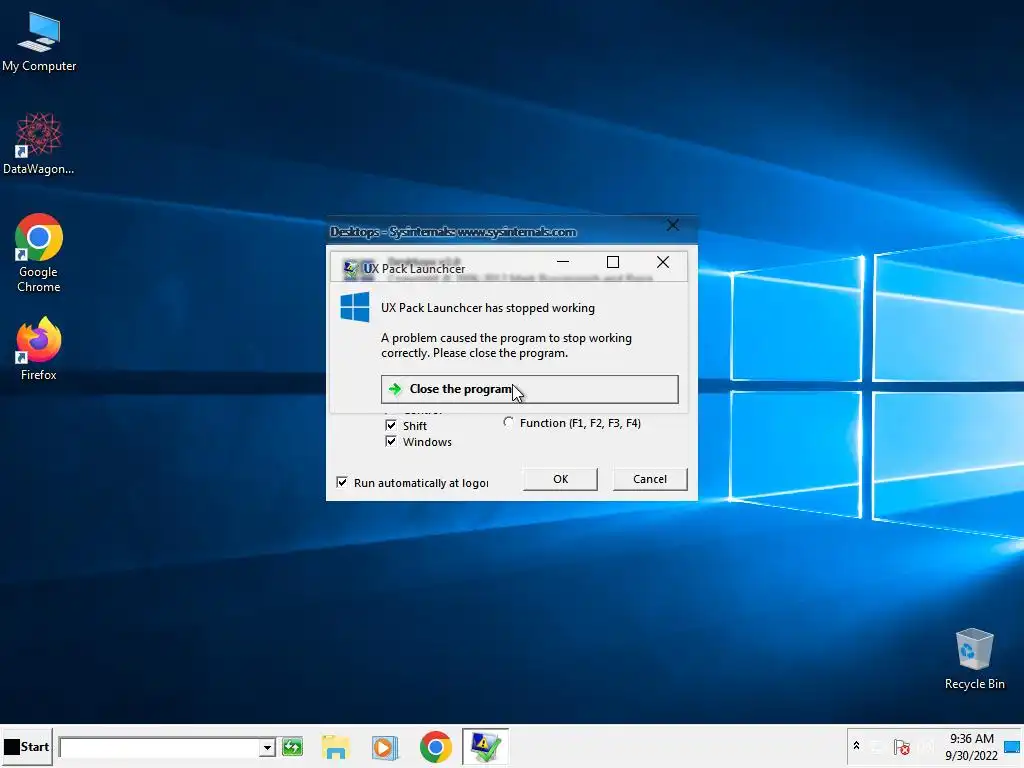This screenshot has width=1024, height=768.
Task: Click OK in Desktops dialog
Action: (560, 479)
